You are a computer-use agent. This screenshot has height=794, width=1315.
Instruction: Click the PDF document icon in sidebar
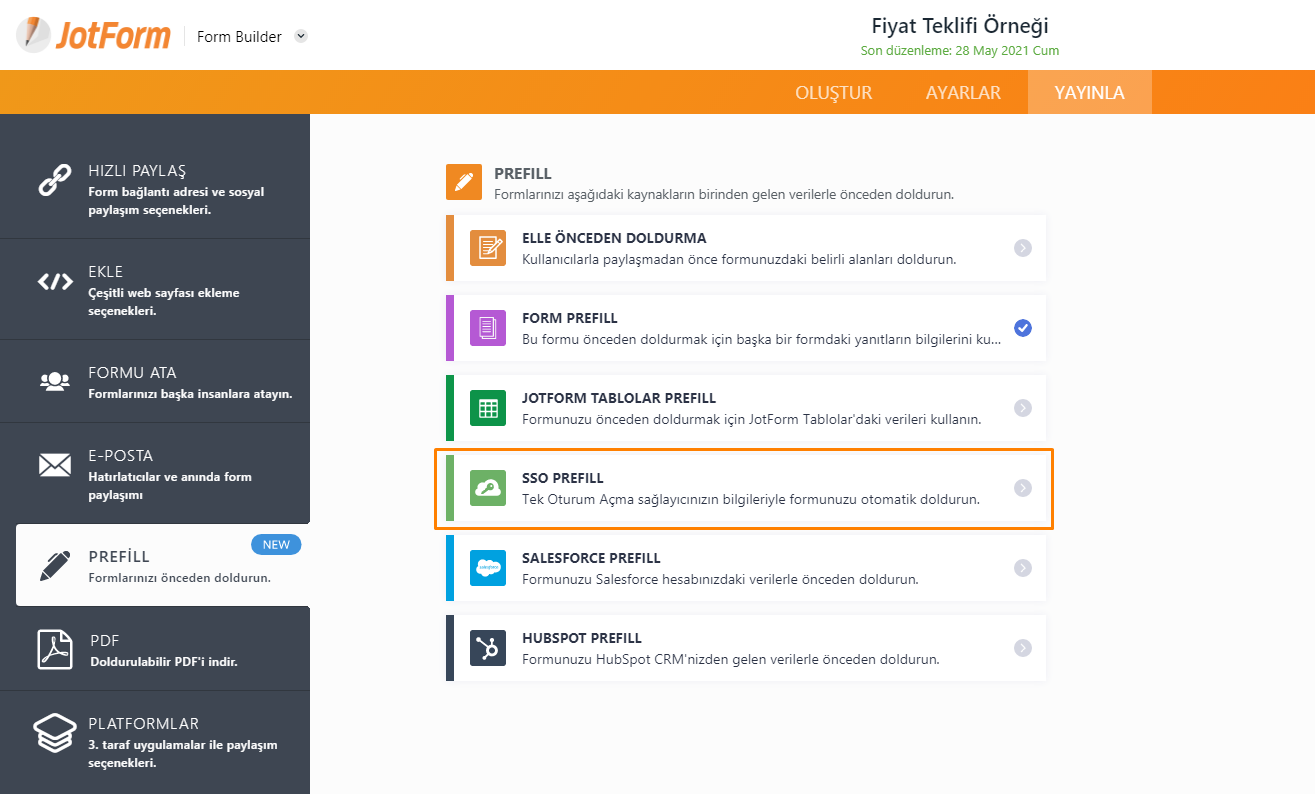point(54,649)
